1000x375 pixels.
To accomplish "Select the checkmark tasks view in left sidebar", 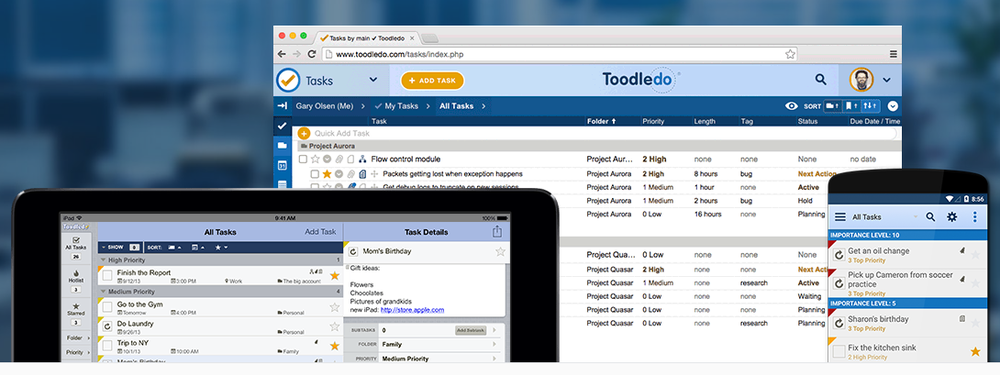I will point(282,126).
